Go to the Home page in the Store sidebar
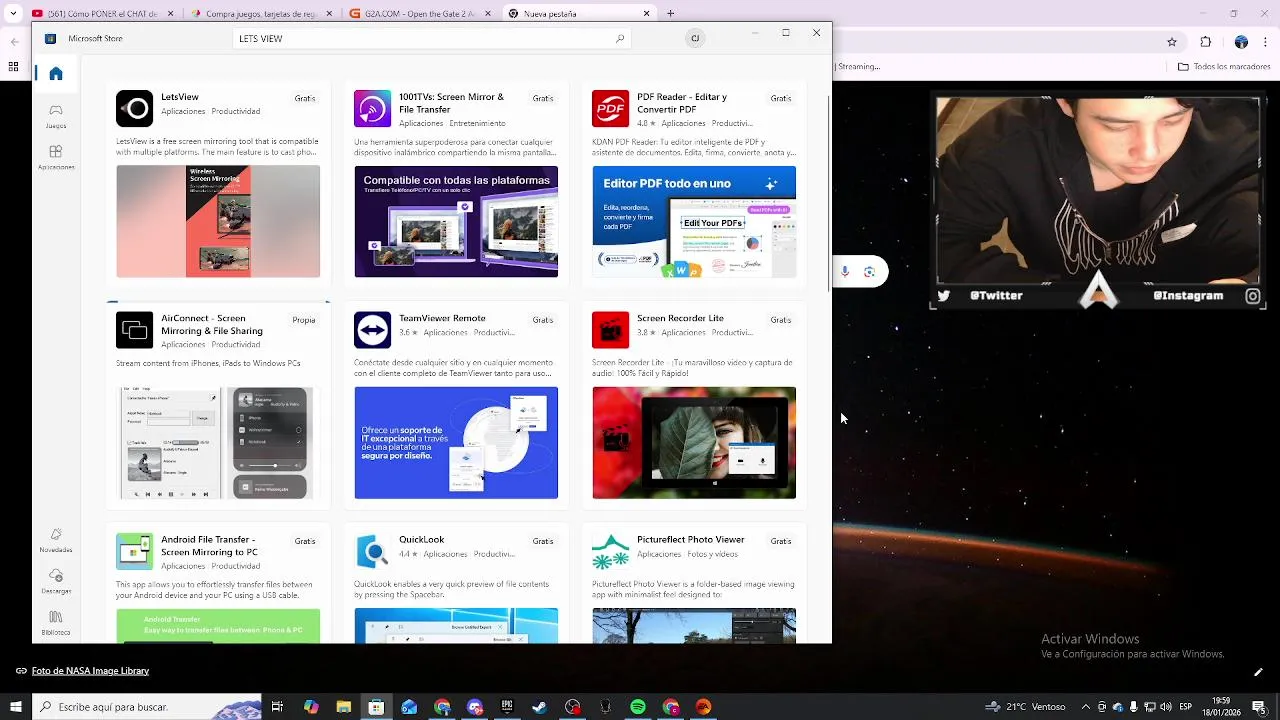 point(56,74)
